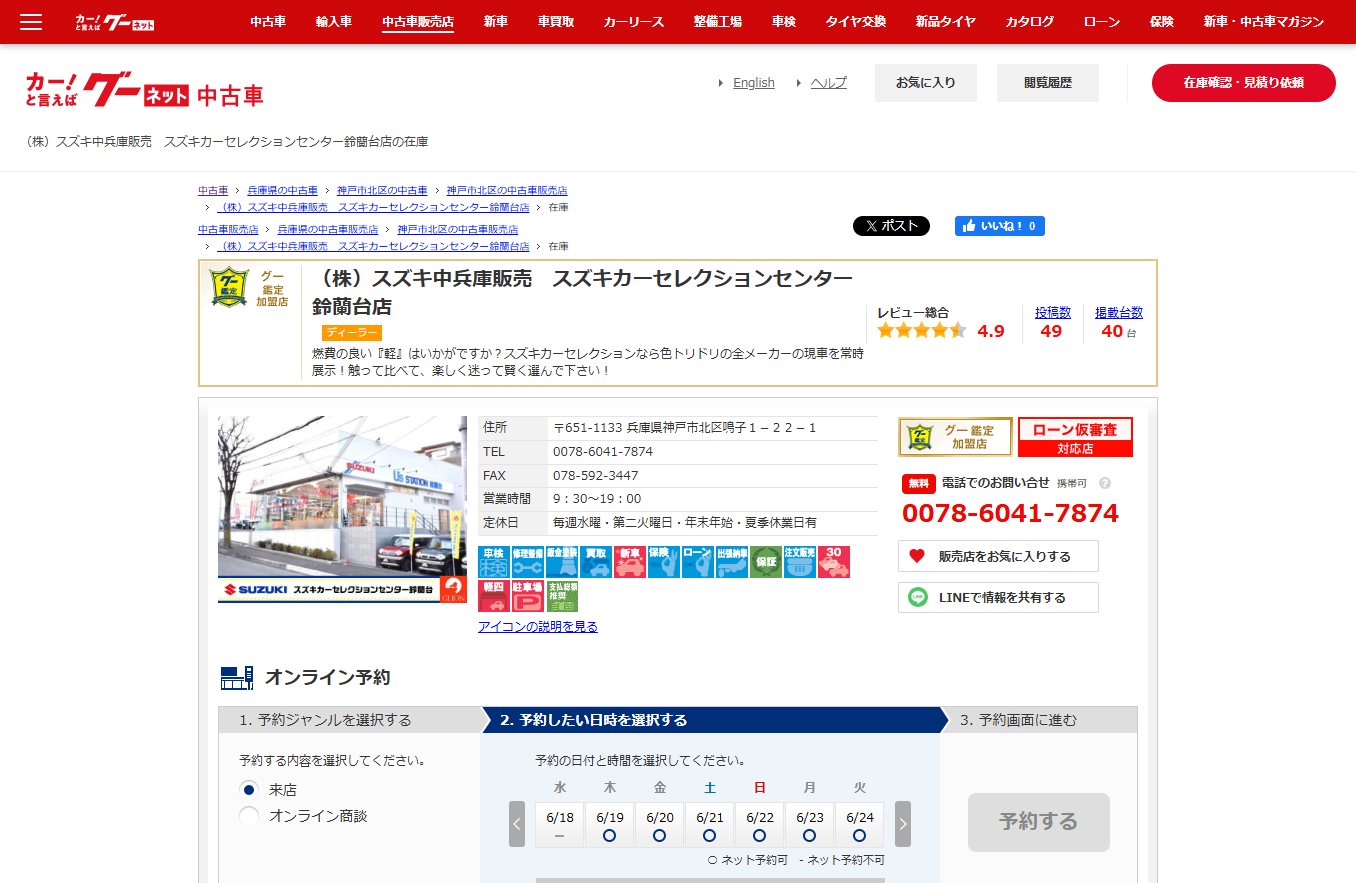Pick the 6/20 reservation slot

click(660, 825)
